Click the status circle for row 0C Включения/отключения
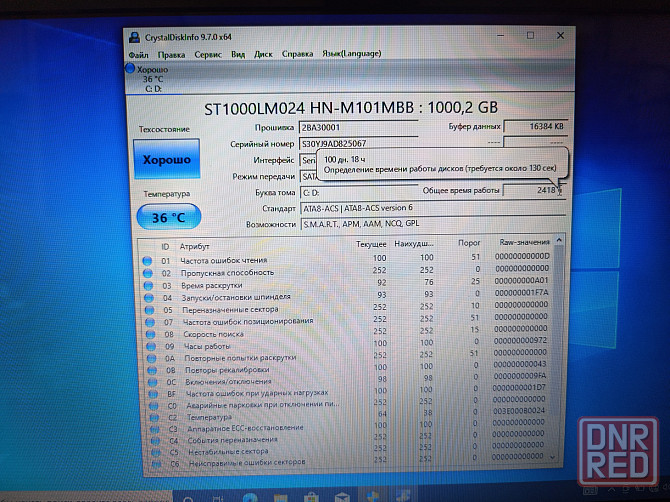Image resolution: width=670 pixels, height=502 pixels. (153, 382)
